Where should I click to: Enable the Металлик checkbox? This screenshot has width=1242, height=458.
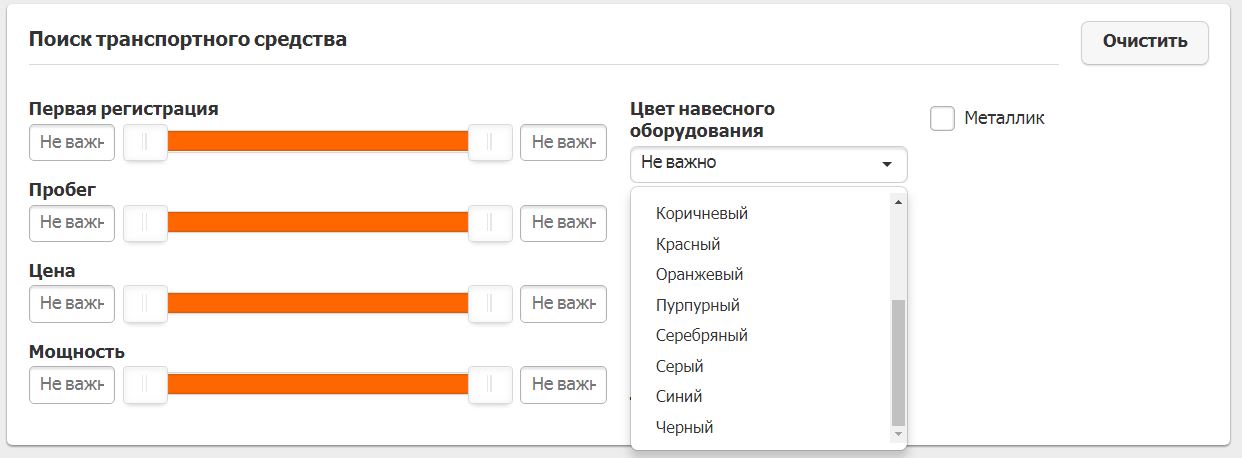click(942, 119)
